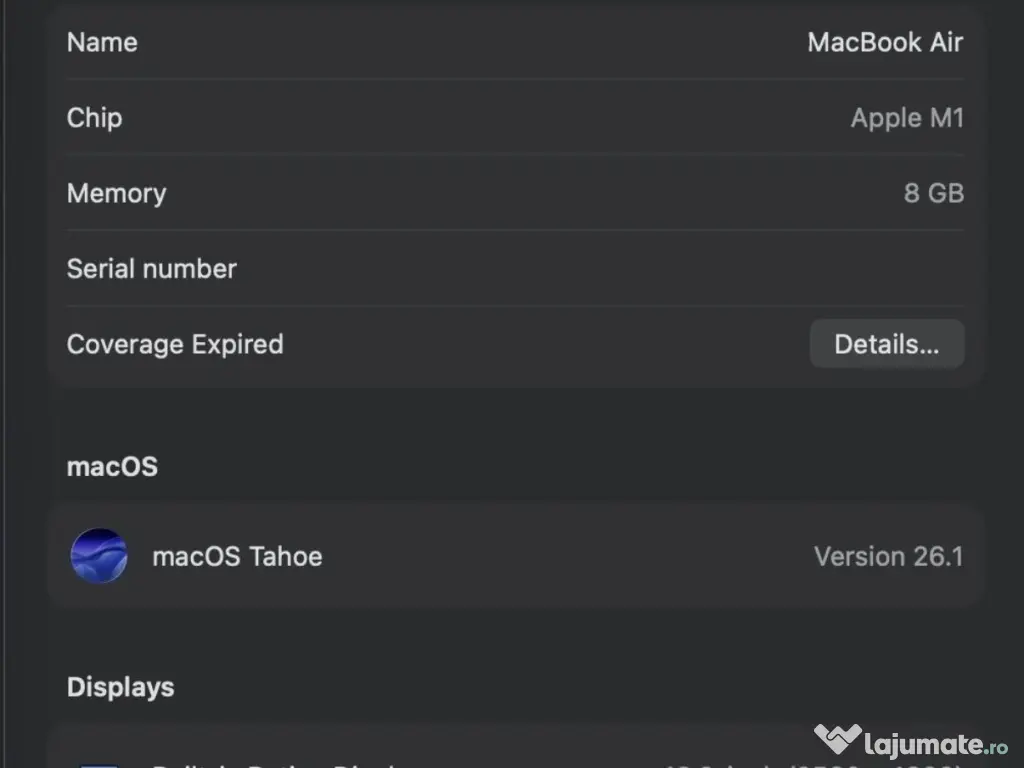This screenshot has width=1024, height=768.
Task: Edit the MacBook Air name field
Action: click(885, 42)
